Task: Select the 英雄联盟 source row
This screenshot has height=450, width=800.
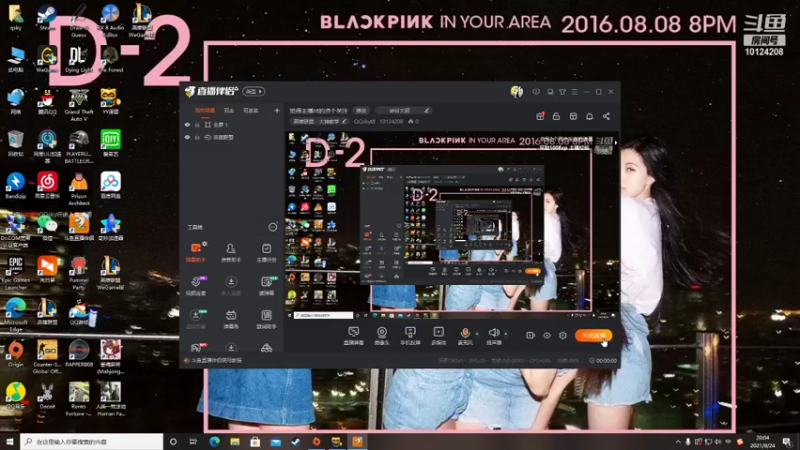Action: [232, 137]
